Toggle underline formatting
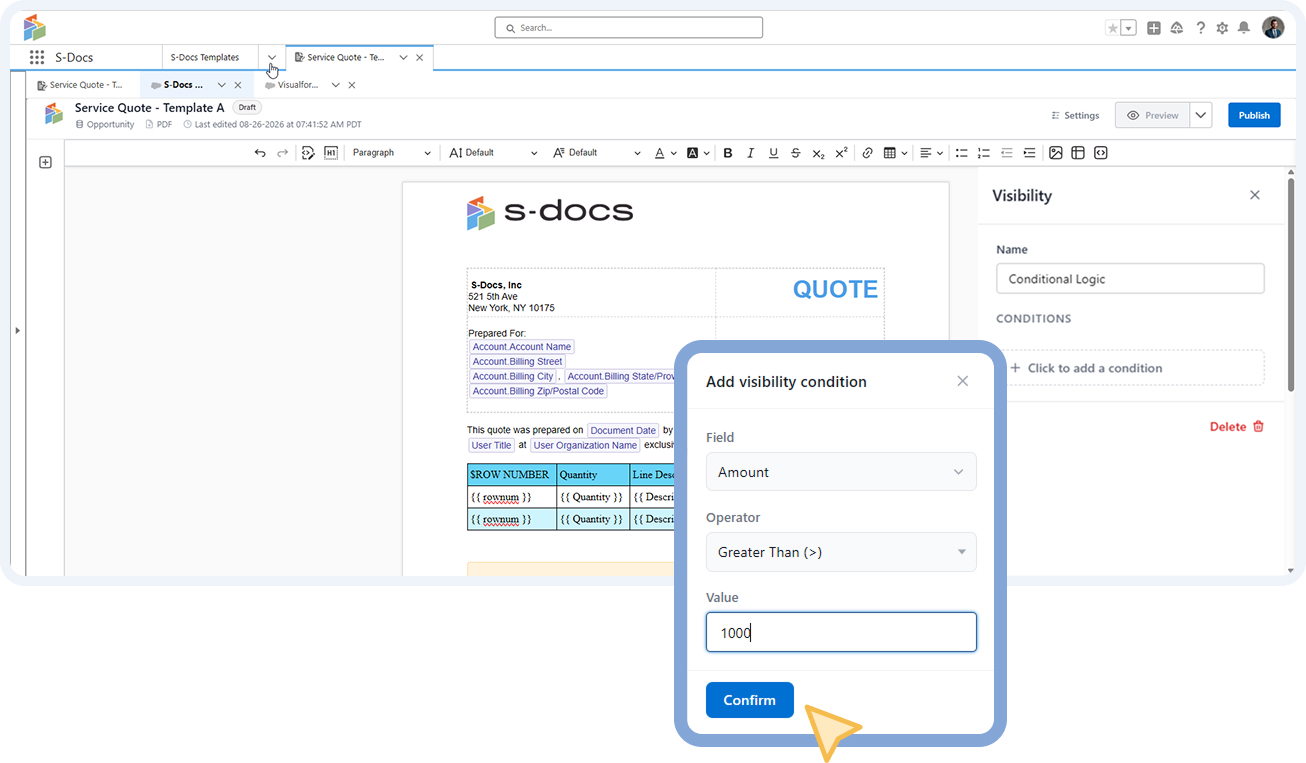Screen dimensions: 1306x763 click(773, 153)
